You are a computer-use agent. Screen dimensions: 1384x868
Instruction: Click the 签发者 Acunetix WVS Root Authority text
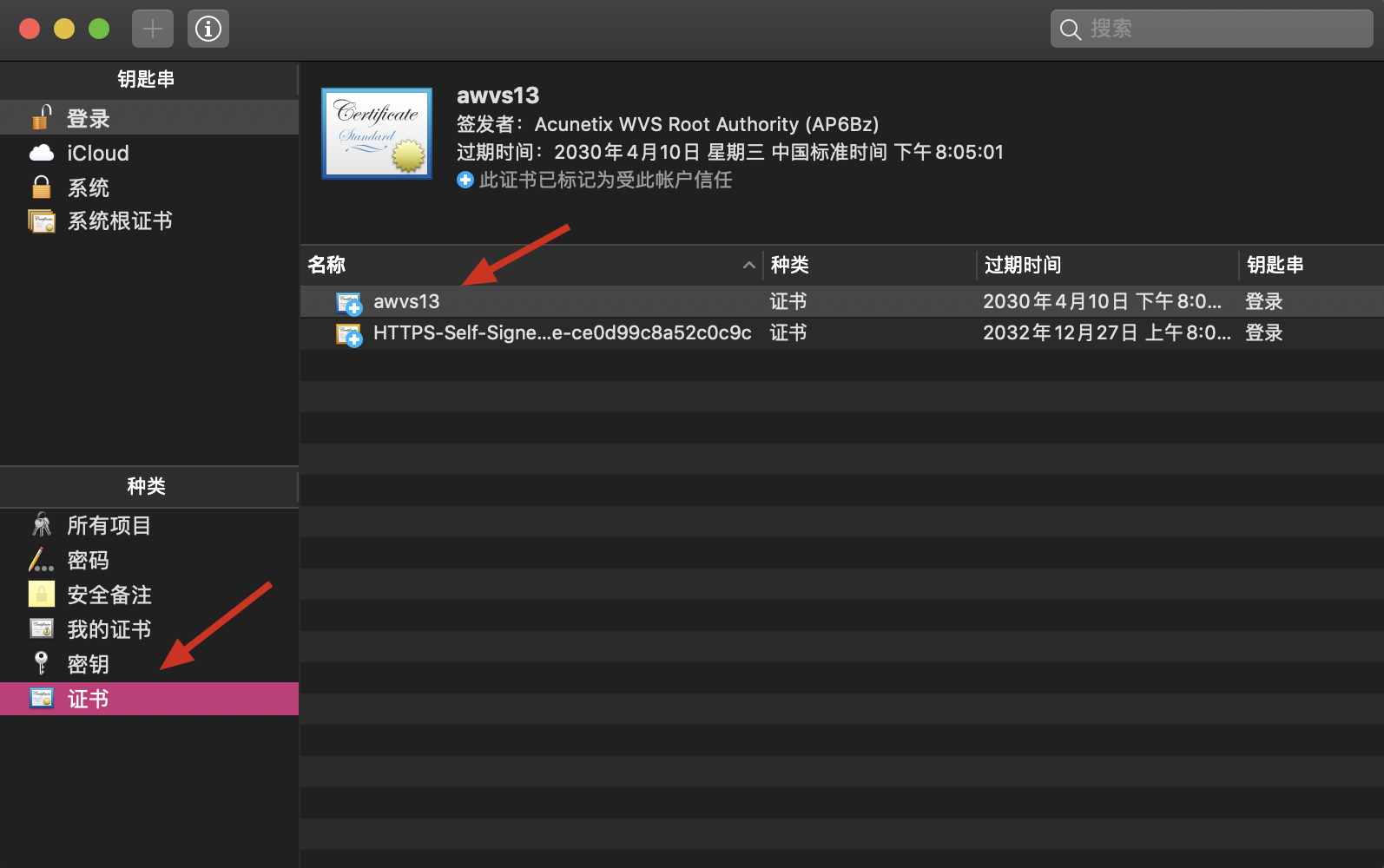click(668, 124)
